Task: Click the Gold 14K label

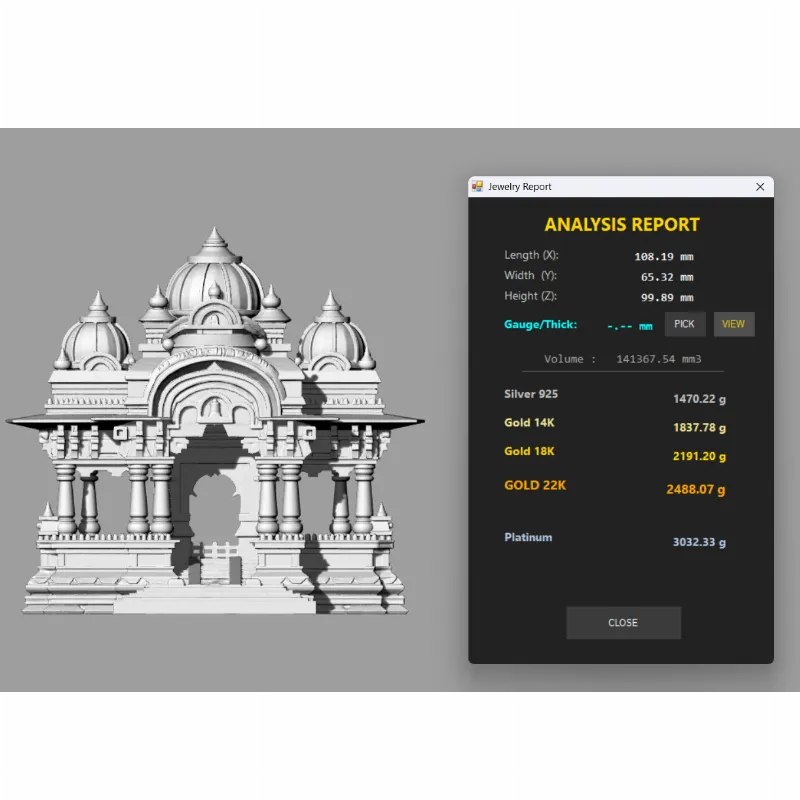Action: tap(529, 423)
